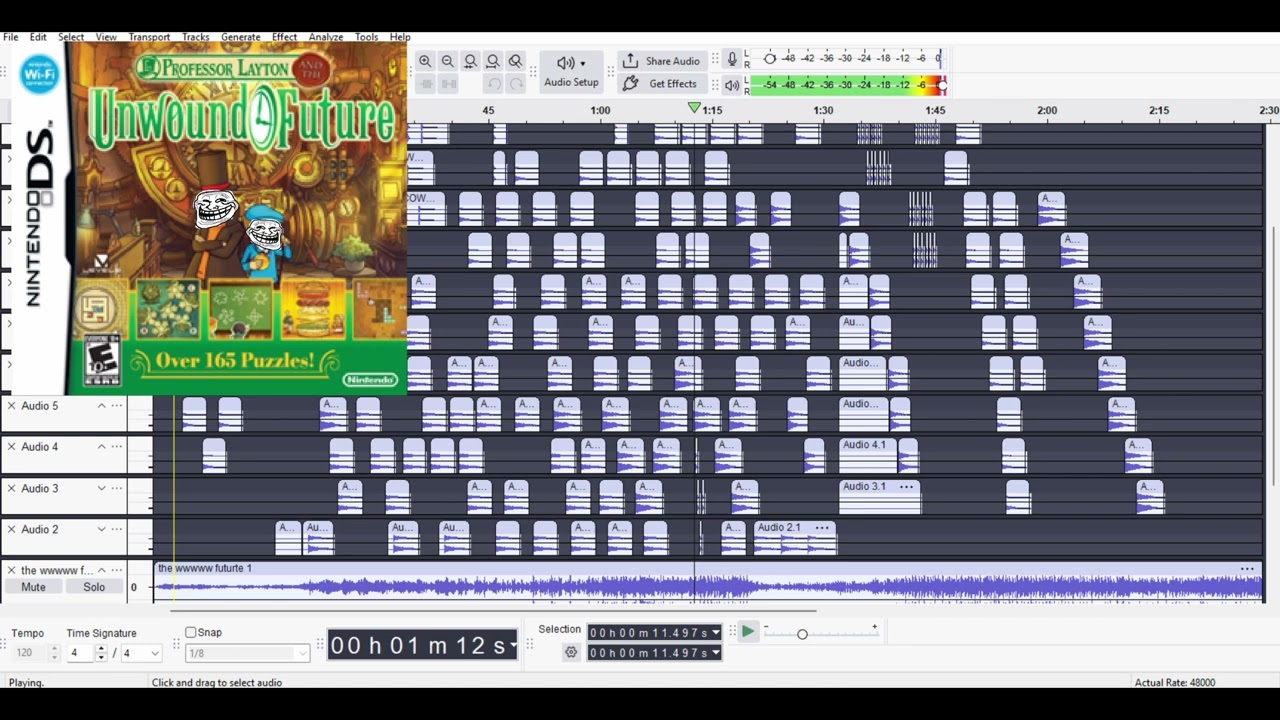Open Audio 2.1 clip options dots
The height and width of the screenshot is (720, 1280).
tap(822, 528)
